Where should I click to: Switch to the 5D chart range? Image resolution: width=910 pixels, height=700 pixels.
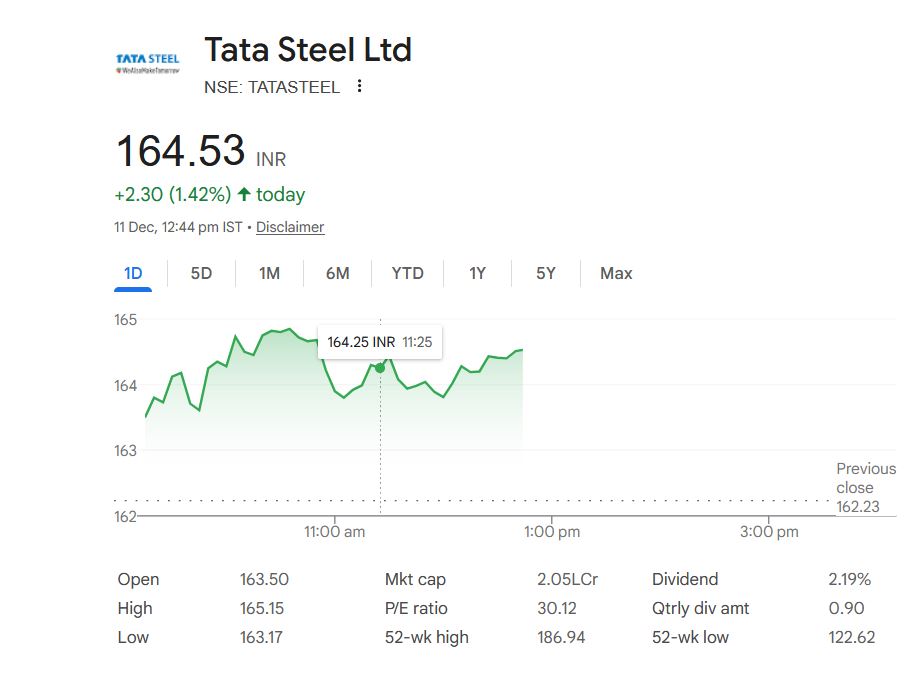201,273
